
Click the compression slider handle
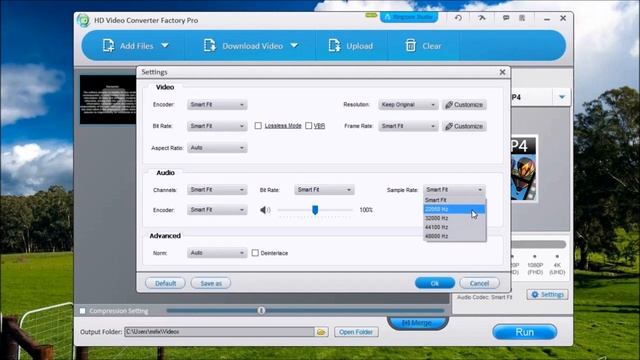pos(261,311)
